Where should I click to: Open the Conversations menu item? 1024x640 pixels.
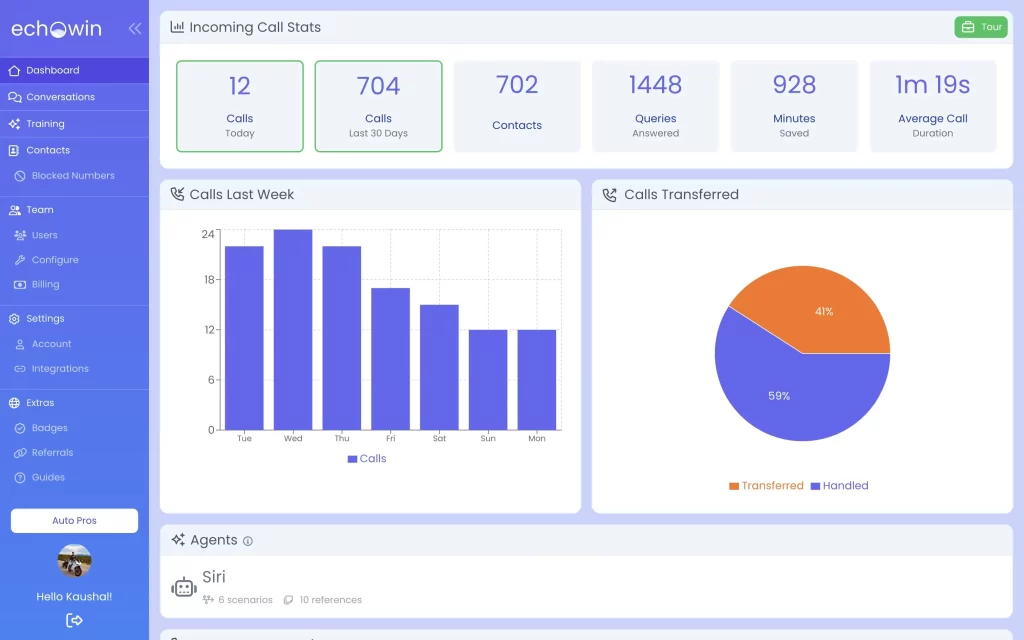pyautogui.click(x=60, y=97)
